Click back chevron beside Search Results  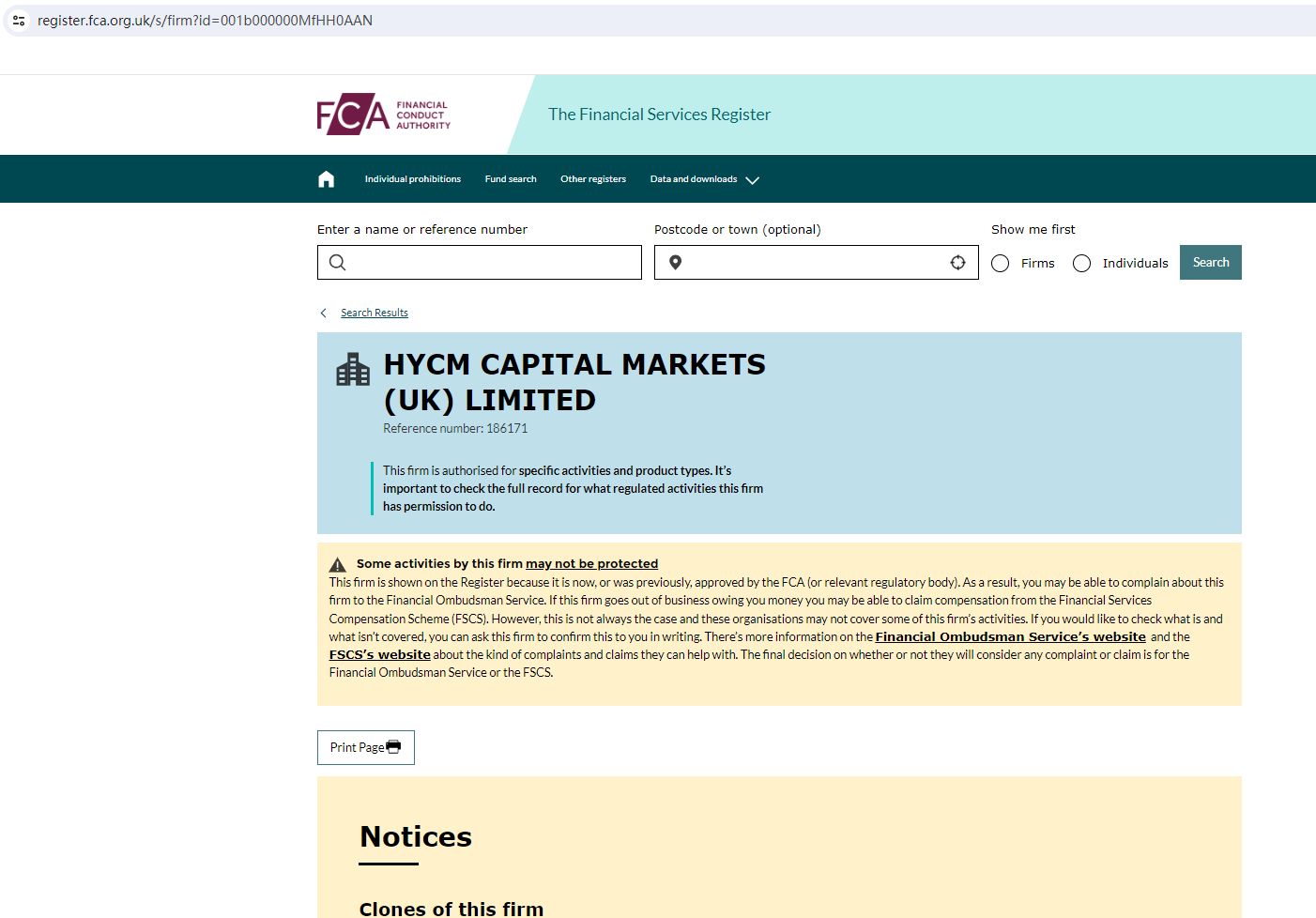click(324, 314)
